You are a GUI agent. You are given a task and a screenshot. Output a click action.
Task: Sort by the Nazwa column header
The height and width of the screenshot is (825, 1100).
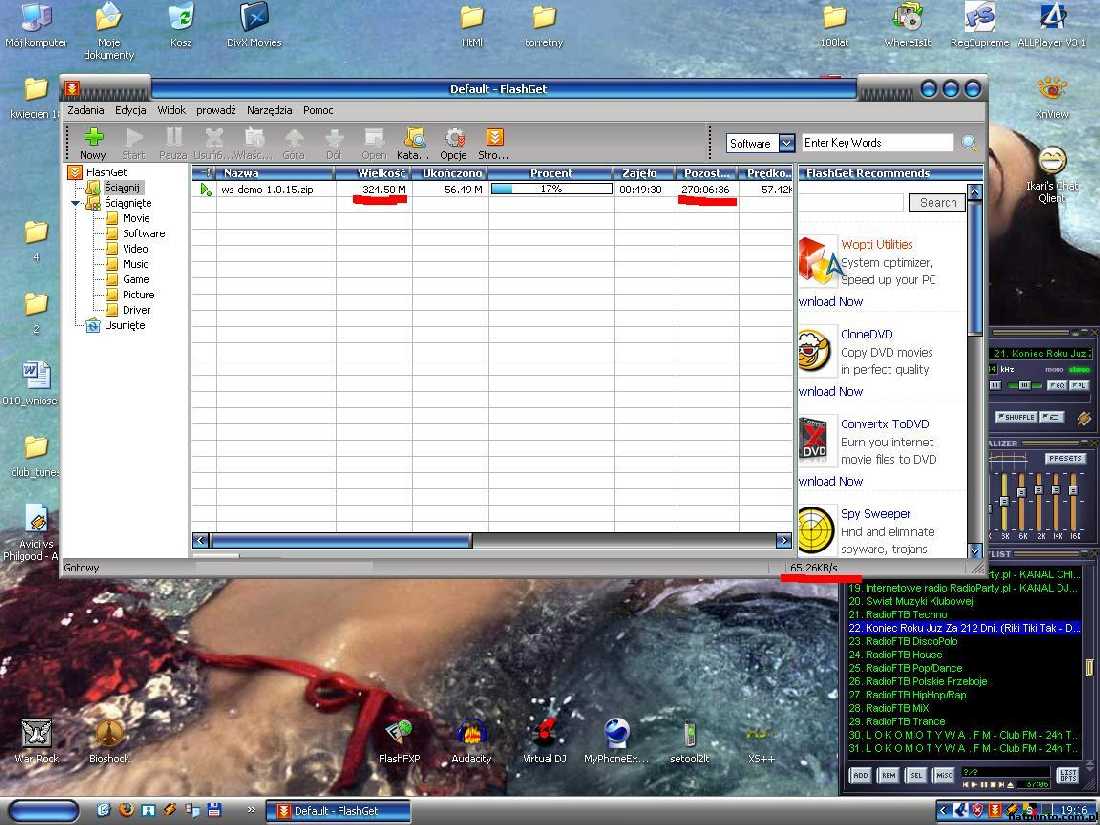tap(276, 173)
